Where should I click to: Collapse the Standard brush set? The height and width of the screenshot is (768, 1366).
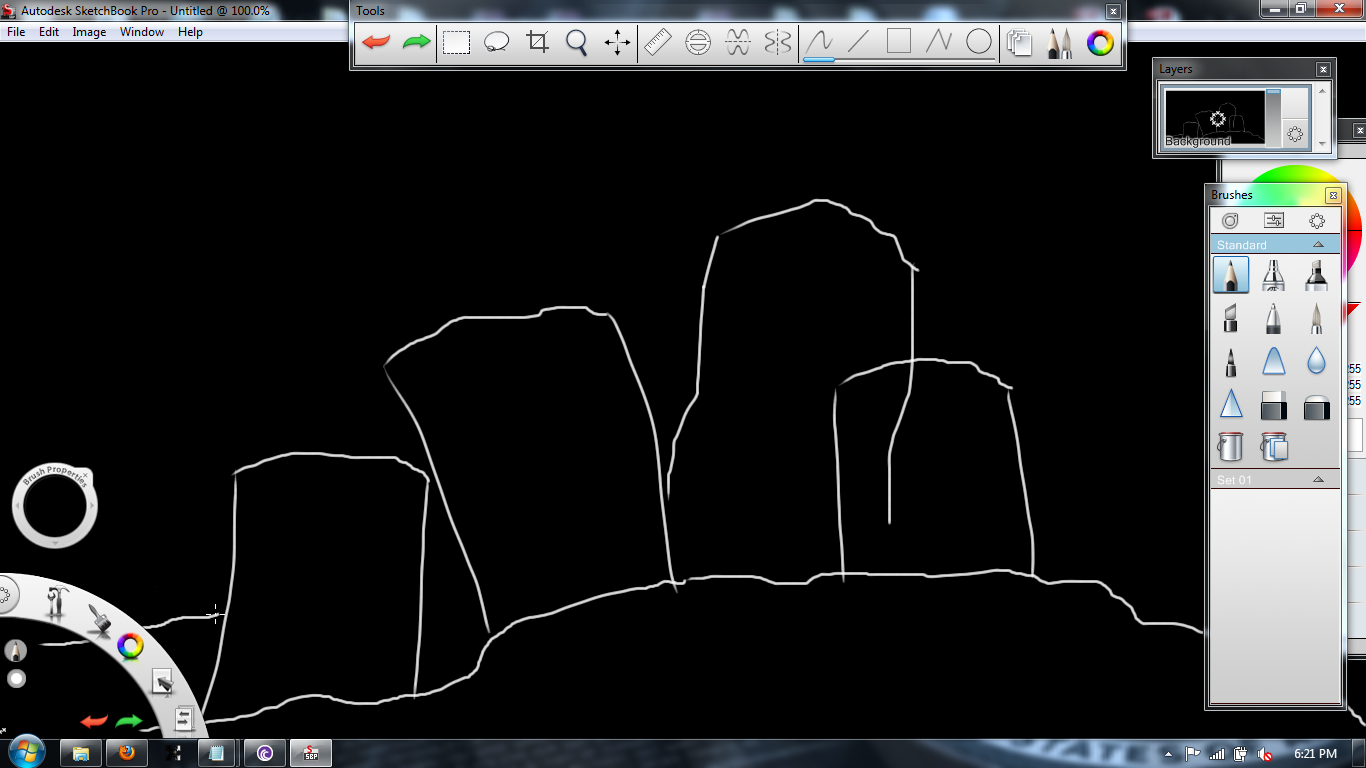(1318, 245)
